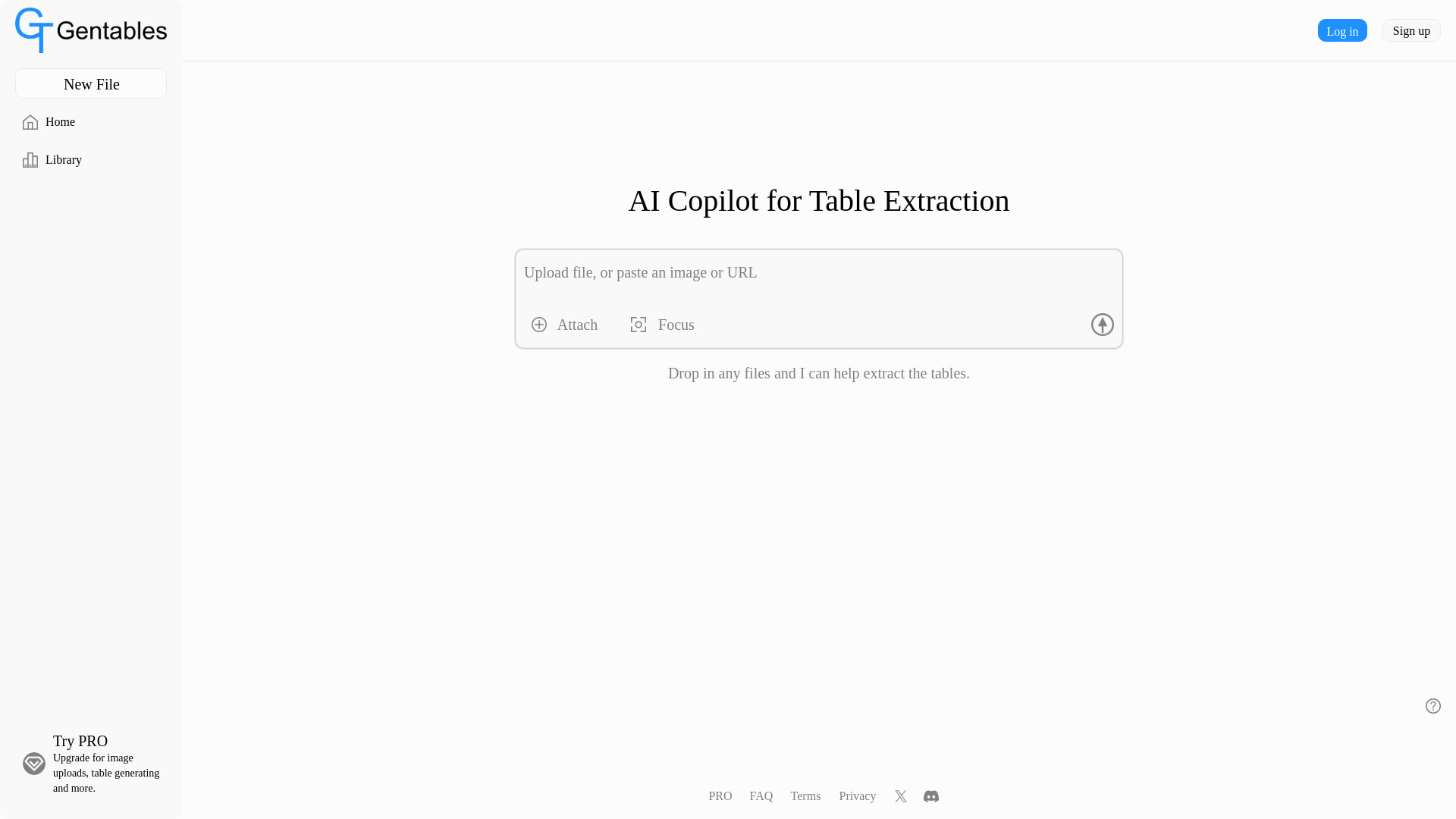Select the Home navigation item
The image size is (1456, 819).
point(60,121)
